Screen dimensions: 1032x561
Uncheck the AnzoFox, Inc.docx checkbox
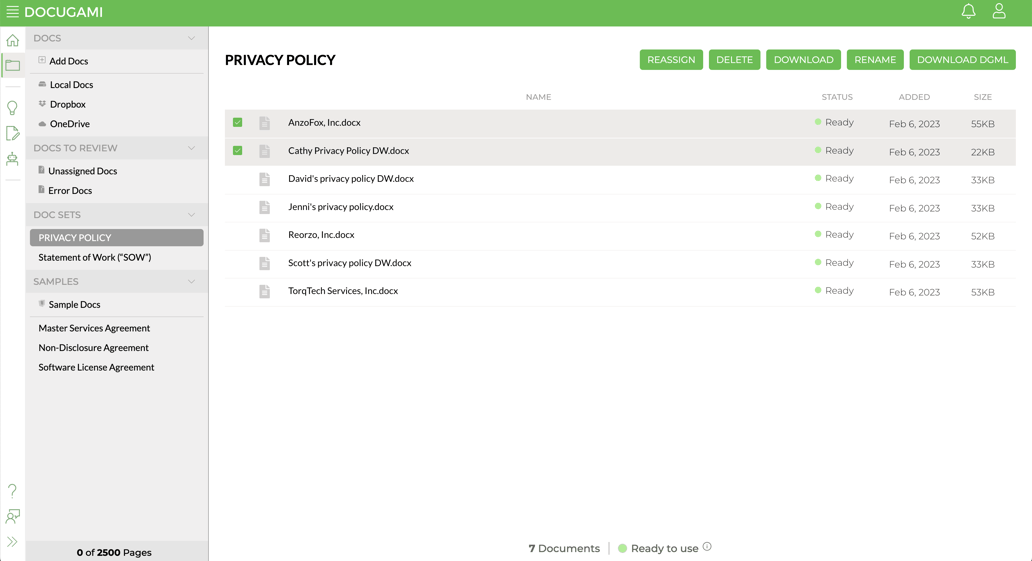[x=238, y=123]
